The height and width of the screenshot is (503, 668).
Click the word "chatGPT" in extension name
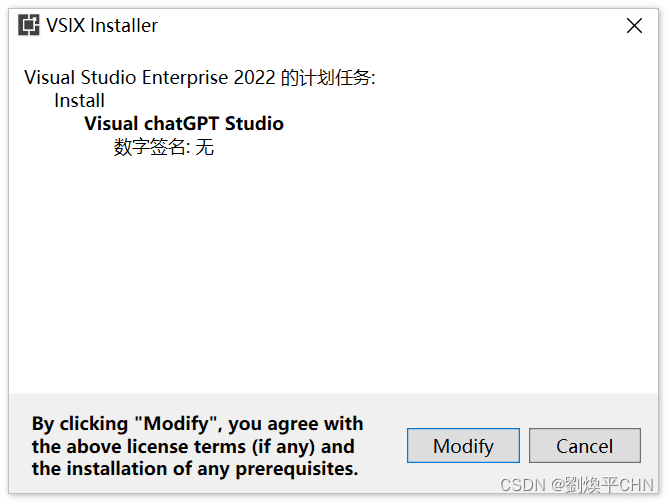click(181, 124)
